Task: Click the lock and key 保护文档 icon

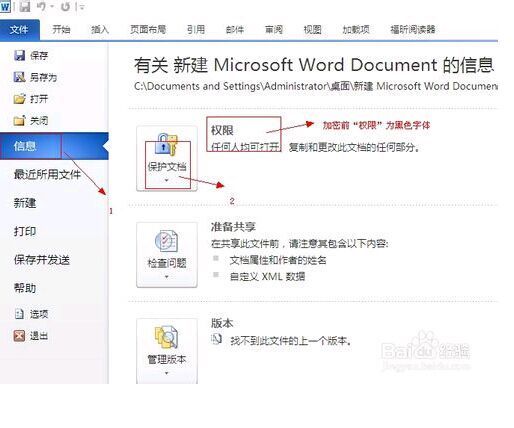Action: pyautogui.click(x=167, y=143)
